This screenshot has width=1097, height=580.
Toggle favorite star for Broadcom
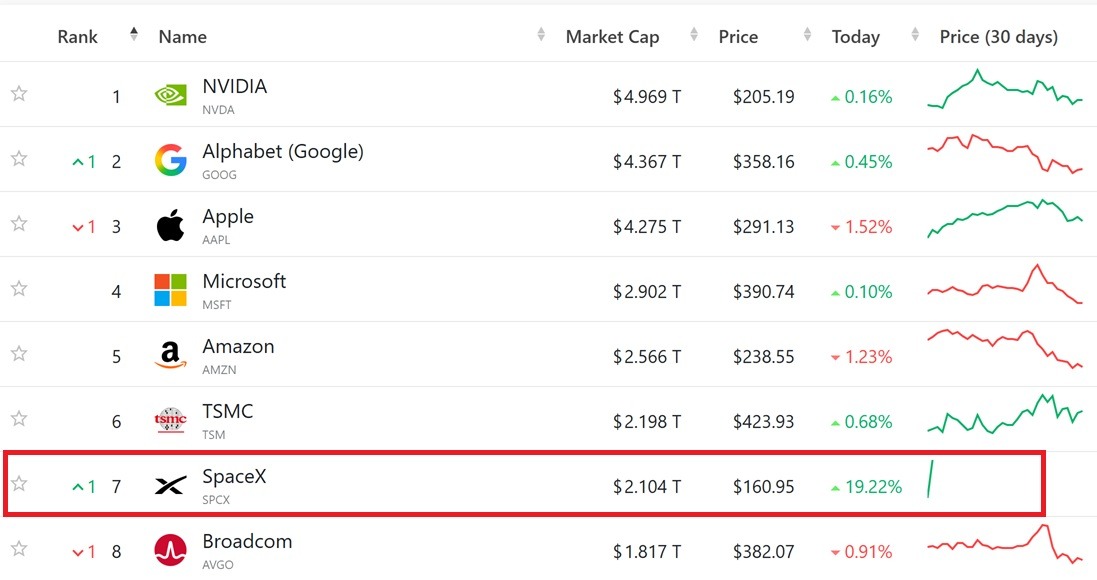point(19,549)
